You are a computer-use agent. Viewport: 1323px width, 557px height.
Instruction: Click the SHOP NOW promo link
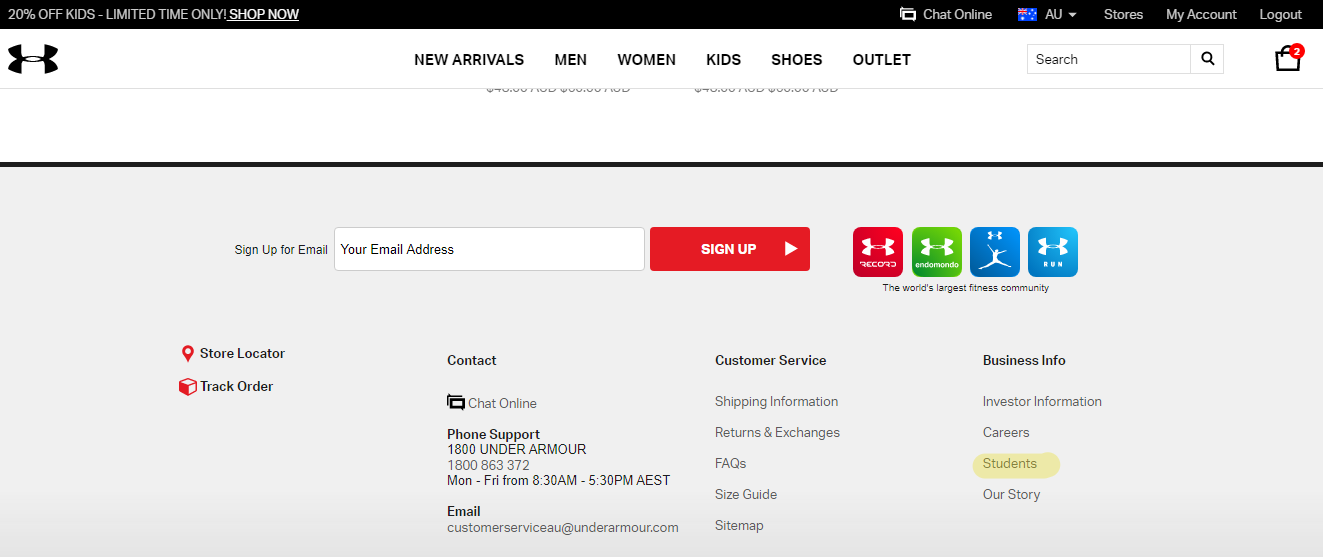(x=264, y=14)
